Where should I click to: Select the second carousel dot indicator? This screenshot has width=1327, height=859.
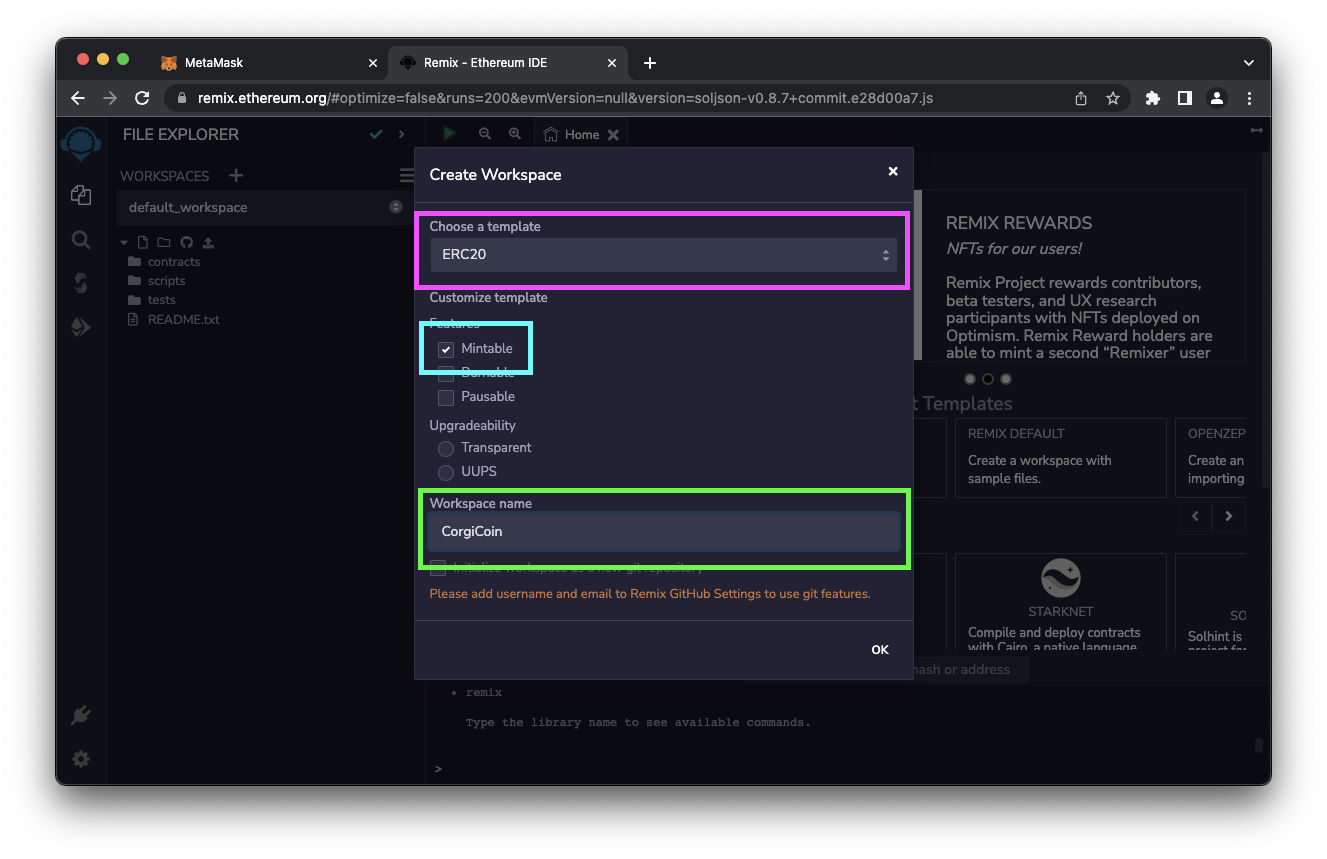pyautogui.click(x=988, y=379)
